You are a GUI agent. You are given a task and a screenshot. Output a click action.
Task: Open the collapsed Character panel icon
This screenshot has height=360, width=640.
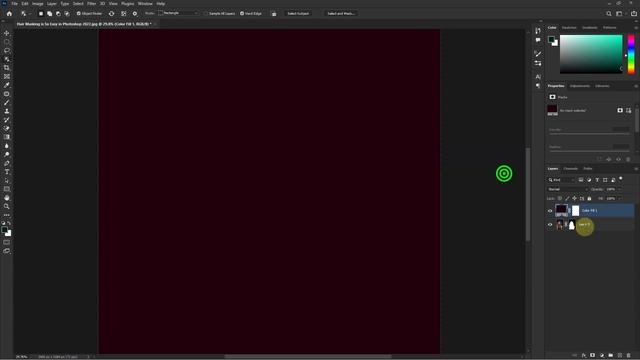click(538, 77)
